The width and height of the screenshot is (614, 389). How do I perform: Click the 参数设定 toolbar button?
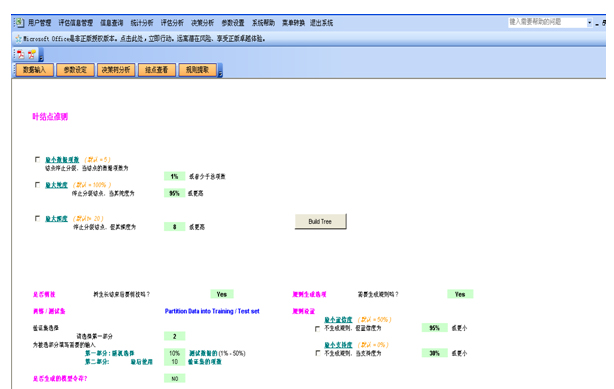point(75,70)
